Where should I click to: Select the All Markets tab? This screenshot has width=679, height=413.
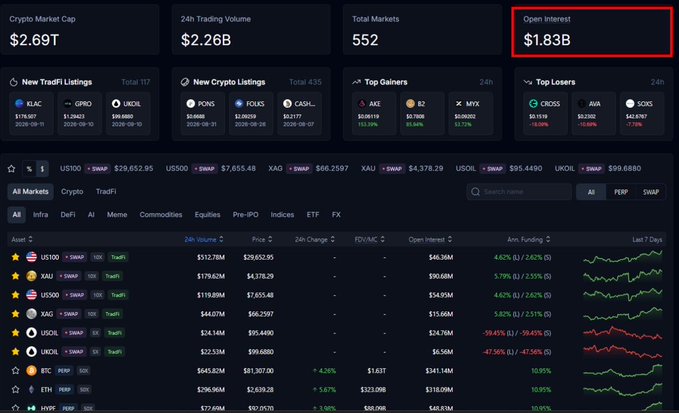[30, 191]
